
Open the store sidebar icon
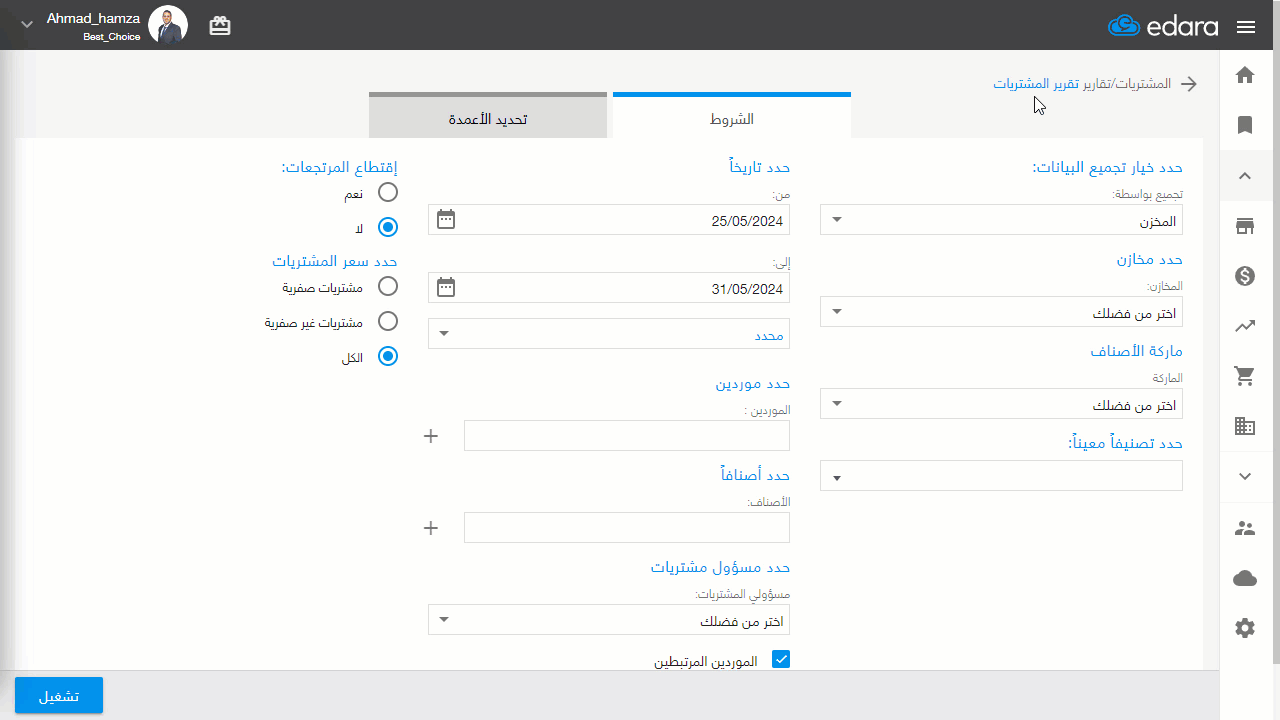(x=1245, y=226)
